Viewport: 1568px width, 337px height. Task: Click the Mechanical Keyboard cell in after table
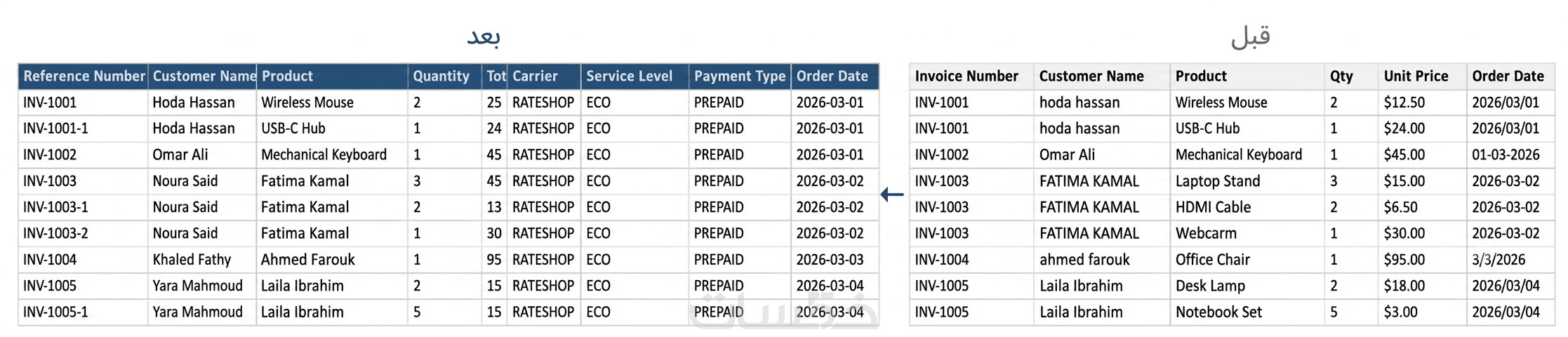tap(332, 154)
